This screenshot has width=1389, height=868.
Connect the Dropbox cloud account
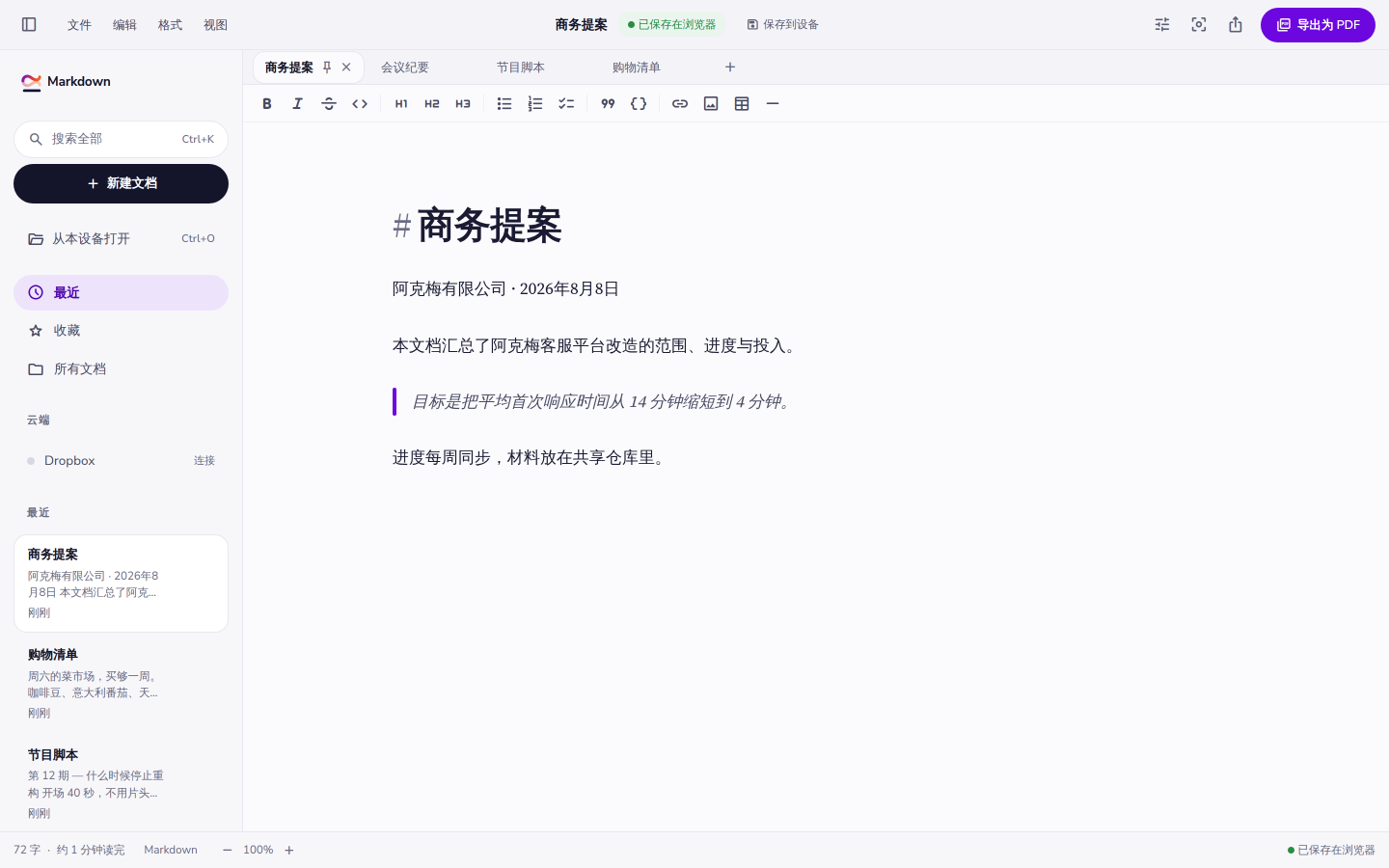point(204,461)
